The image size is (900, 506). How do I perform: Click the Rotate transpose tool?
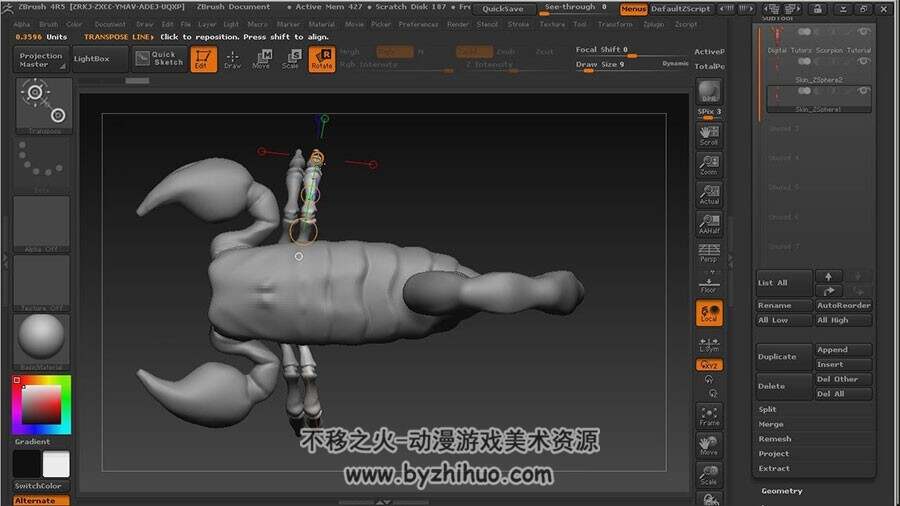[x=321, y=59]
